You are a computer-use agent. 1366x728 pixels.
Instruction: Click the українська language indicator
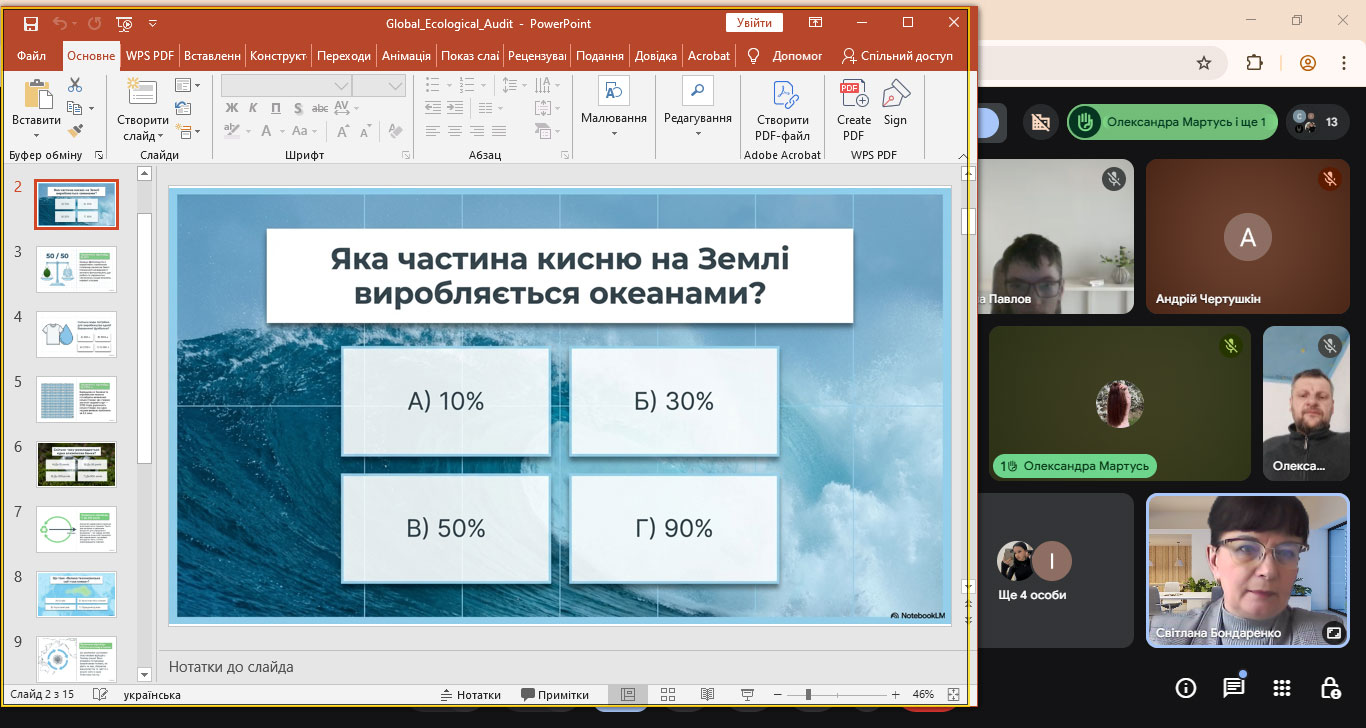(152, 695)
